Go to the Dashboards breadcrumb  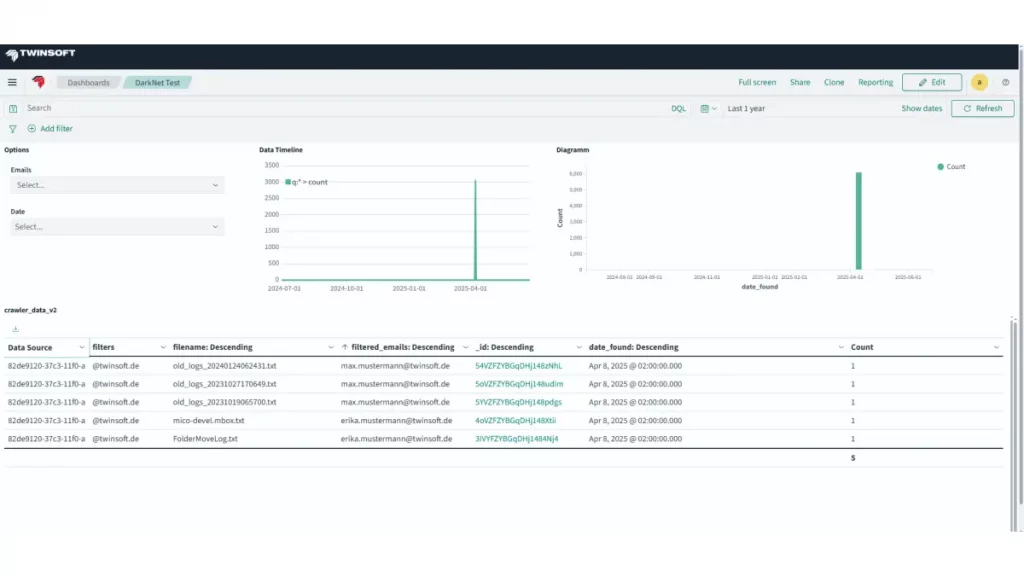click(x=88, y=83)
